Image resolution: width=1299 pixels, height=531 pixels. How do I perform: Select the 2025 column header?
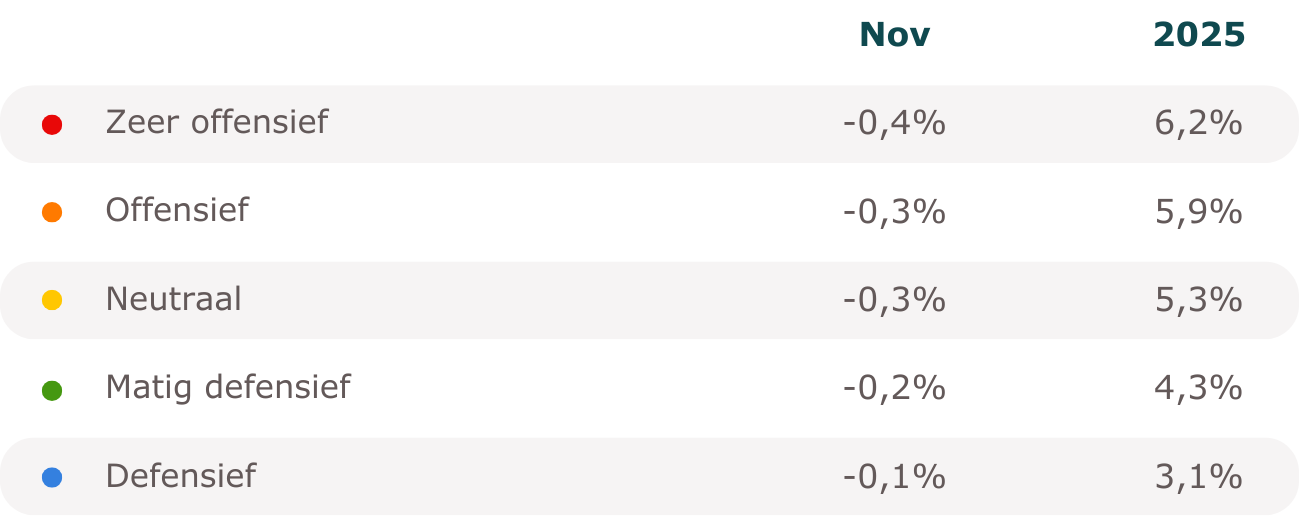(x=1199, y=36)
